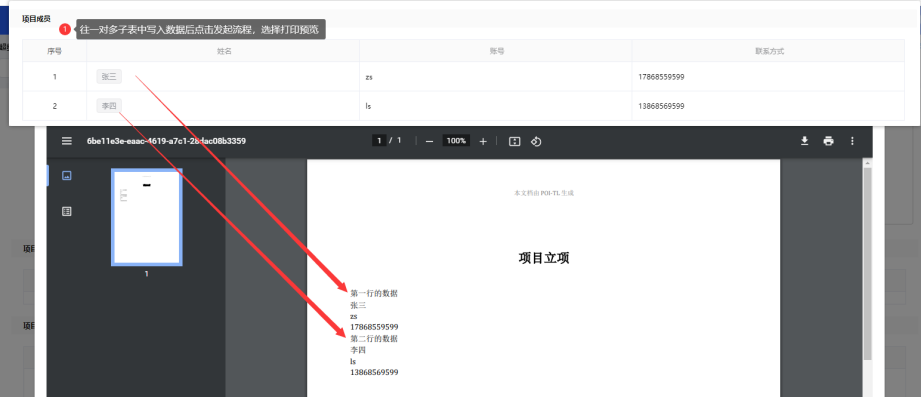Select phone number 13868569599 cell
922x397 pixels.
(769, 106)
